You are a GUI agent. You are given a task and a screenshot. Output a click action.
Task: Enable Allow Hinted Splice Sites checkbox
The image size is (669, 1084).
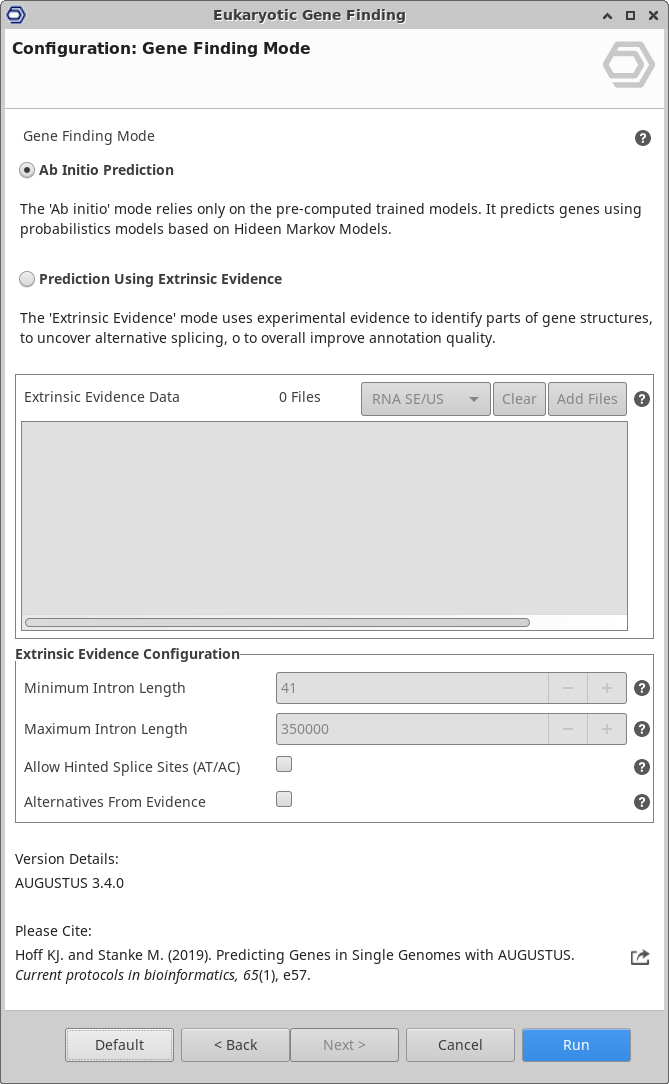point(284,765)
